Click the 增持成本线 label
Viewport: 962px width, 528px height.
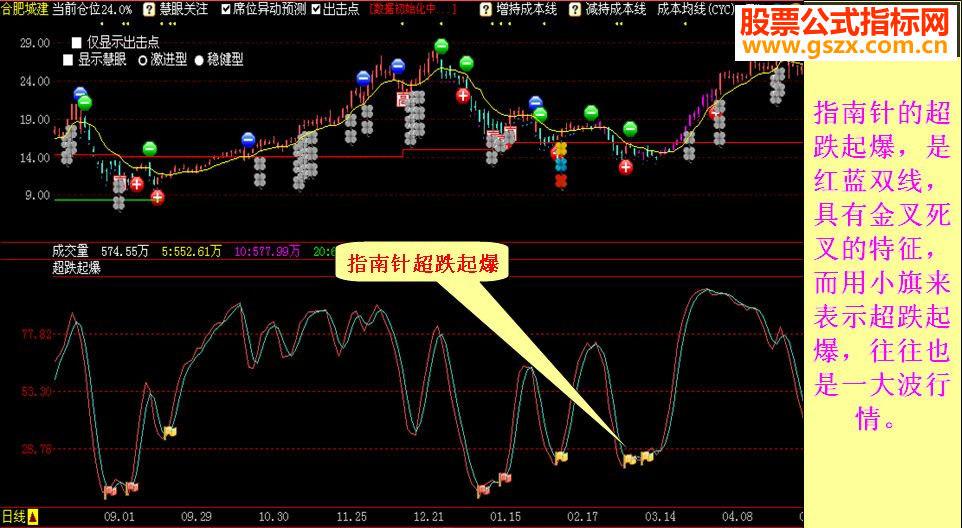click(526, 9)
